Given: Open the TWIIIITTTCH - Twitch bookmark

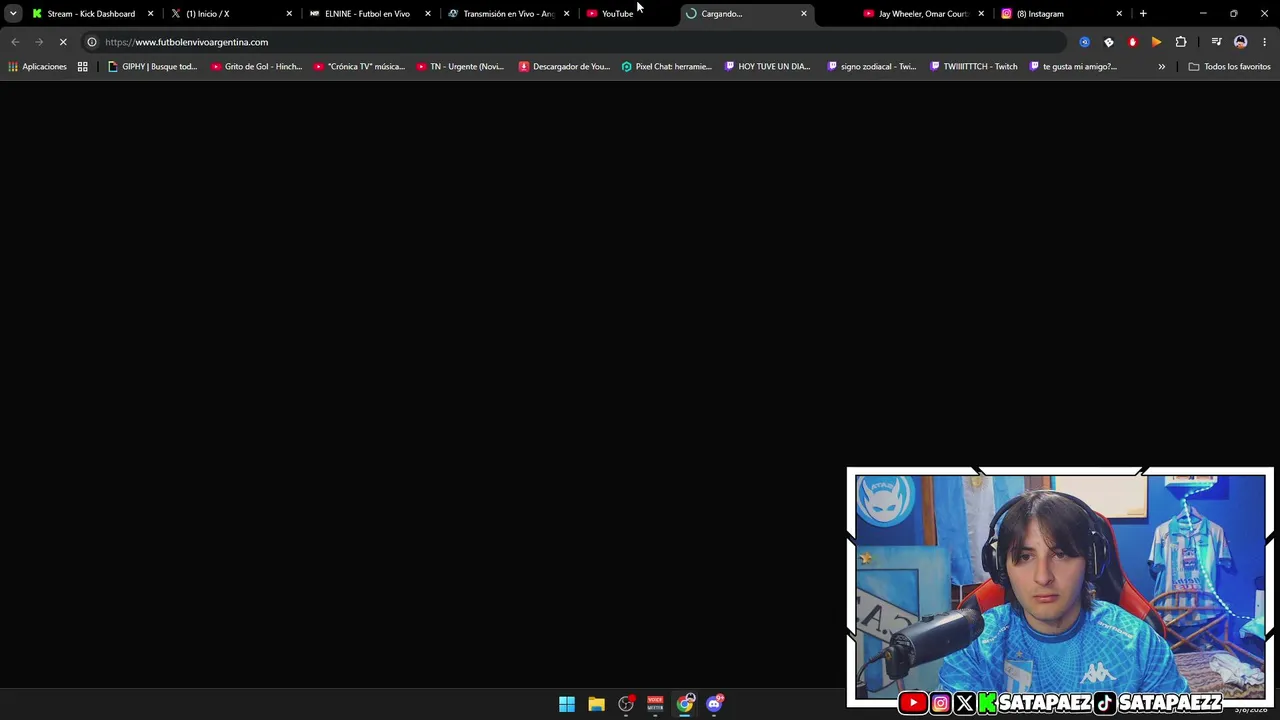Looking at the screenshot, I should click(x=974, y=67).
